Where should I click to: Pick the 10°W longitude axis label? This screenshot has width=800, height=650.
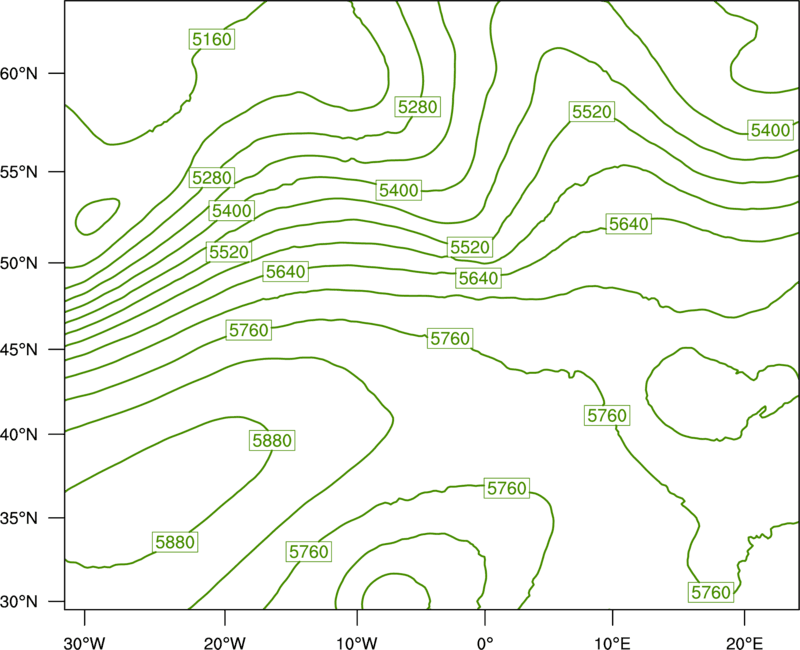pyautogui.click(x=357, y=643)
